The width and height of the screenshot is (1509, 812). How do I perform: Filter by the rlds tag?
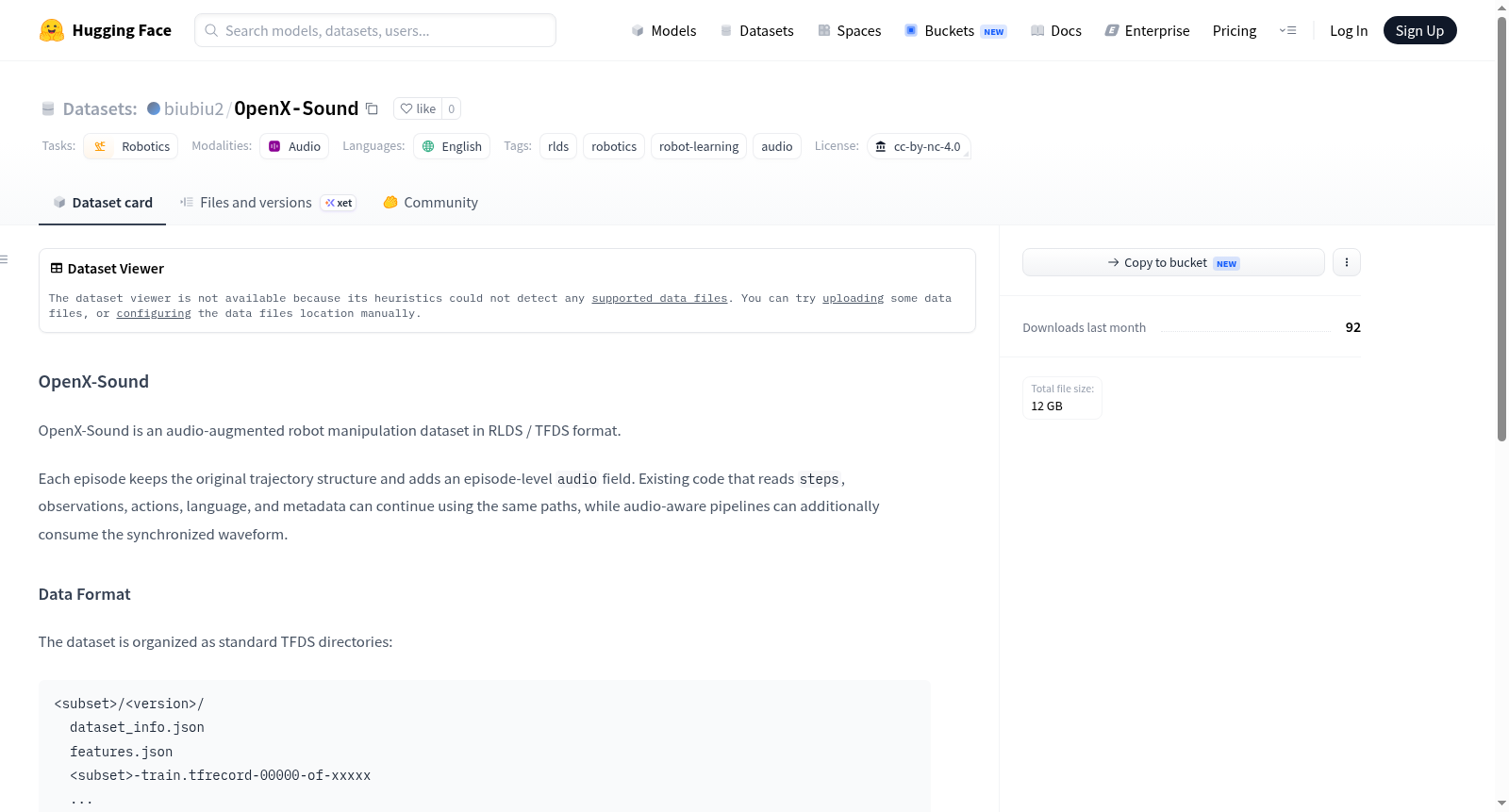tap(558, 146)
